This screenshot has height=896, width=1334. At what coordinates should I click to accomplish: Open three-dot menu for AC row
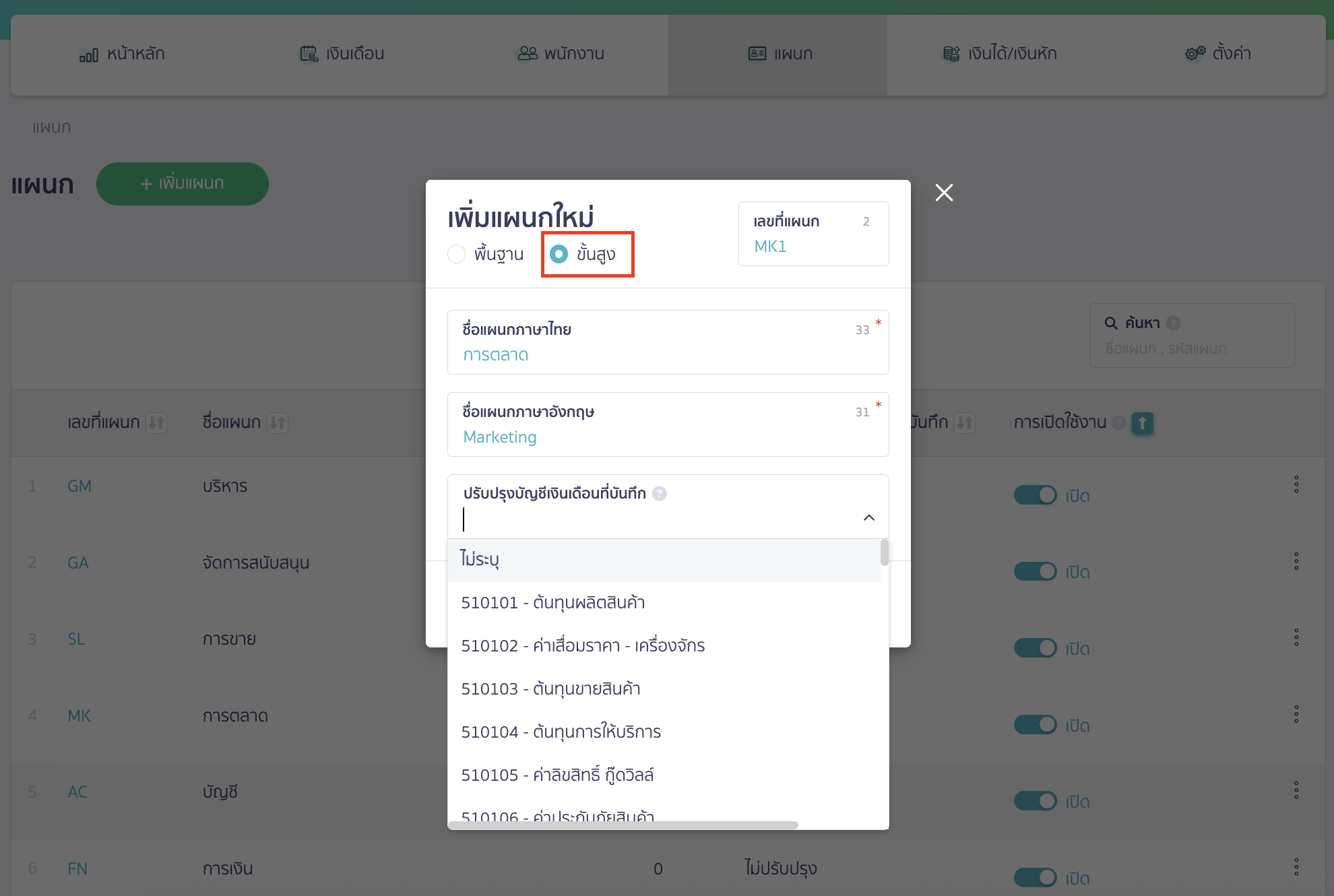1296,790
